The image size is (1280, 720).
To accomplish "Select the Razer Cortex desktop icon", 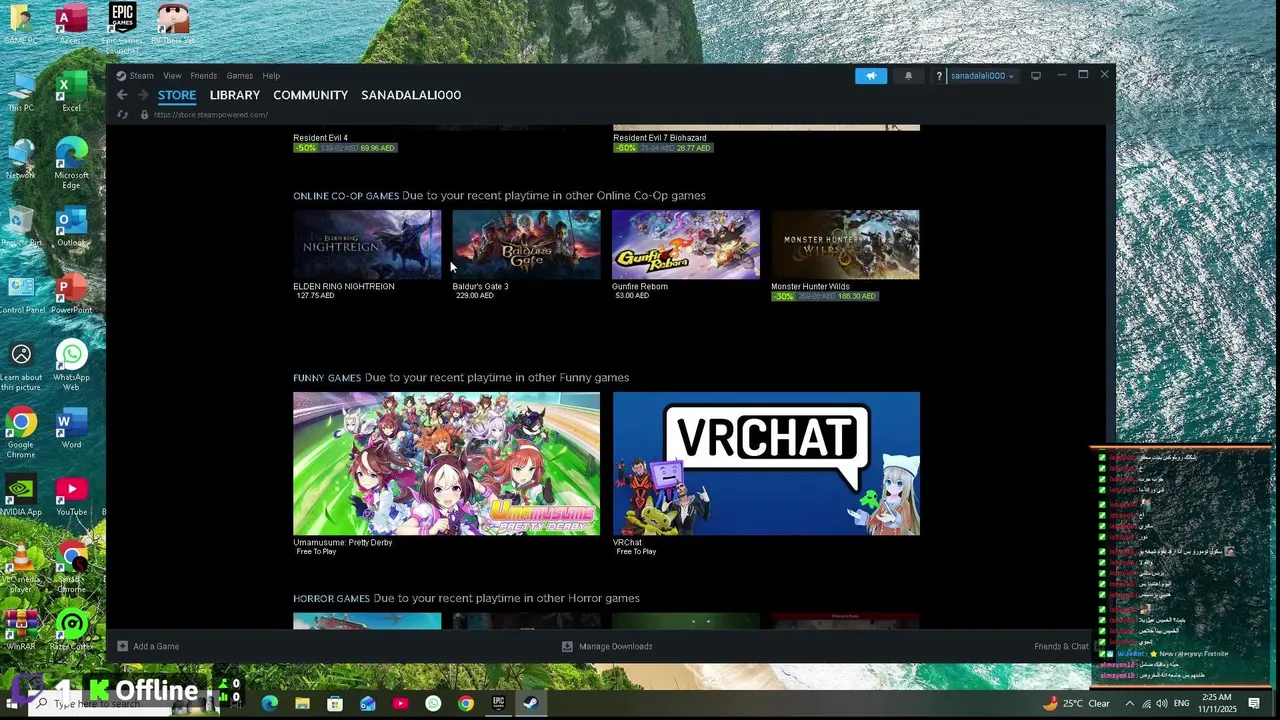I will 71,632.
